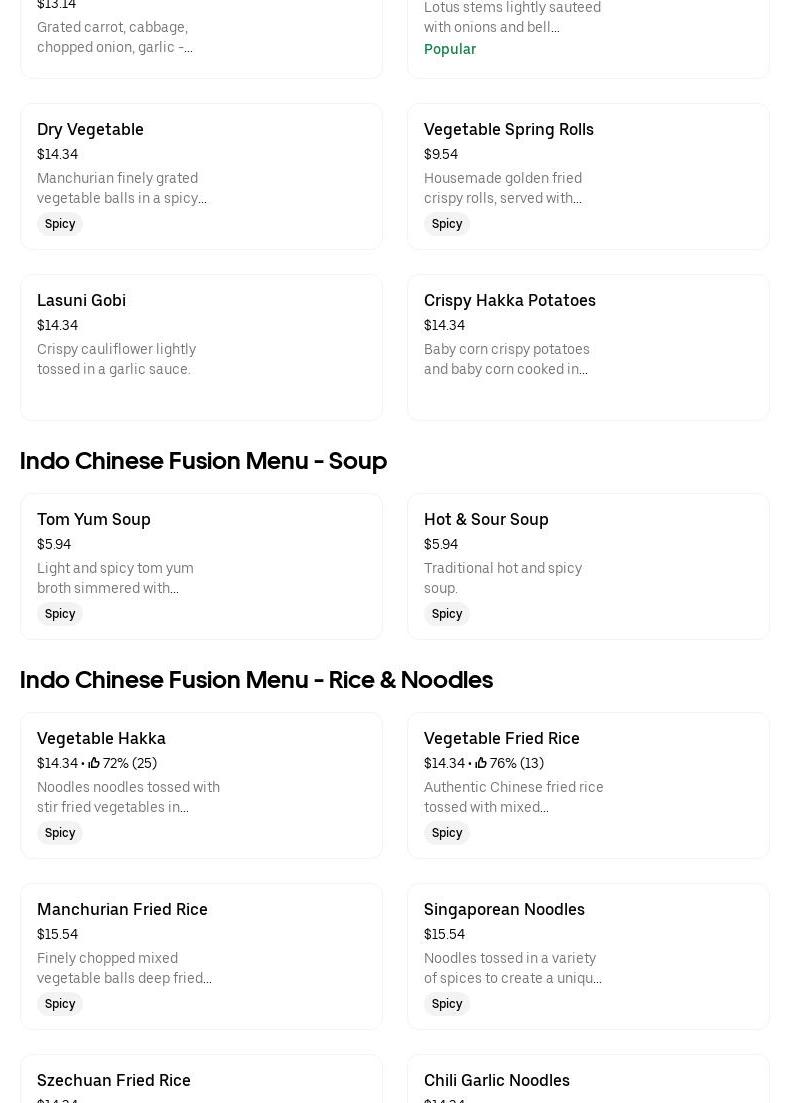This screenshot has width=804, height=1103.
Task: Click the Indo Chinese Fusion Menu - Soup heading
Action: pos(203,461)
